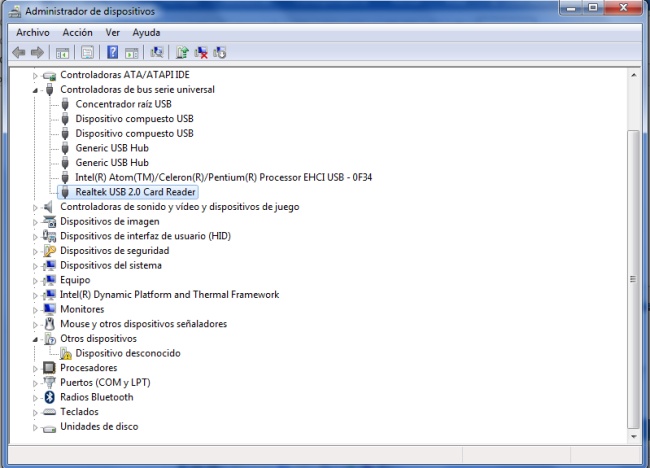Select Controladoras de bus serie universal label

click(x=137, y=90)
